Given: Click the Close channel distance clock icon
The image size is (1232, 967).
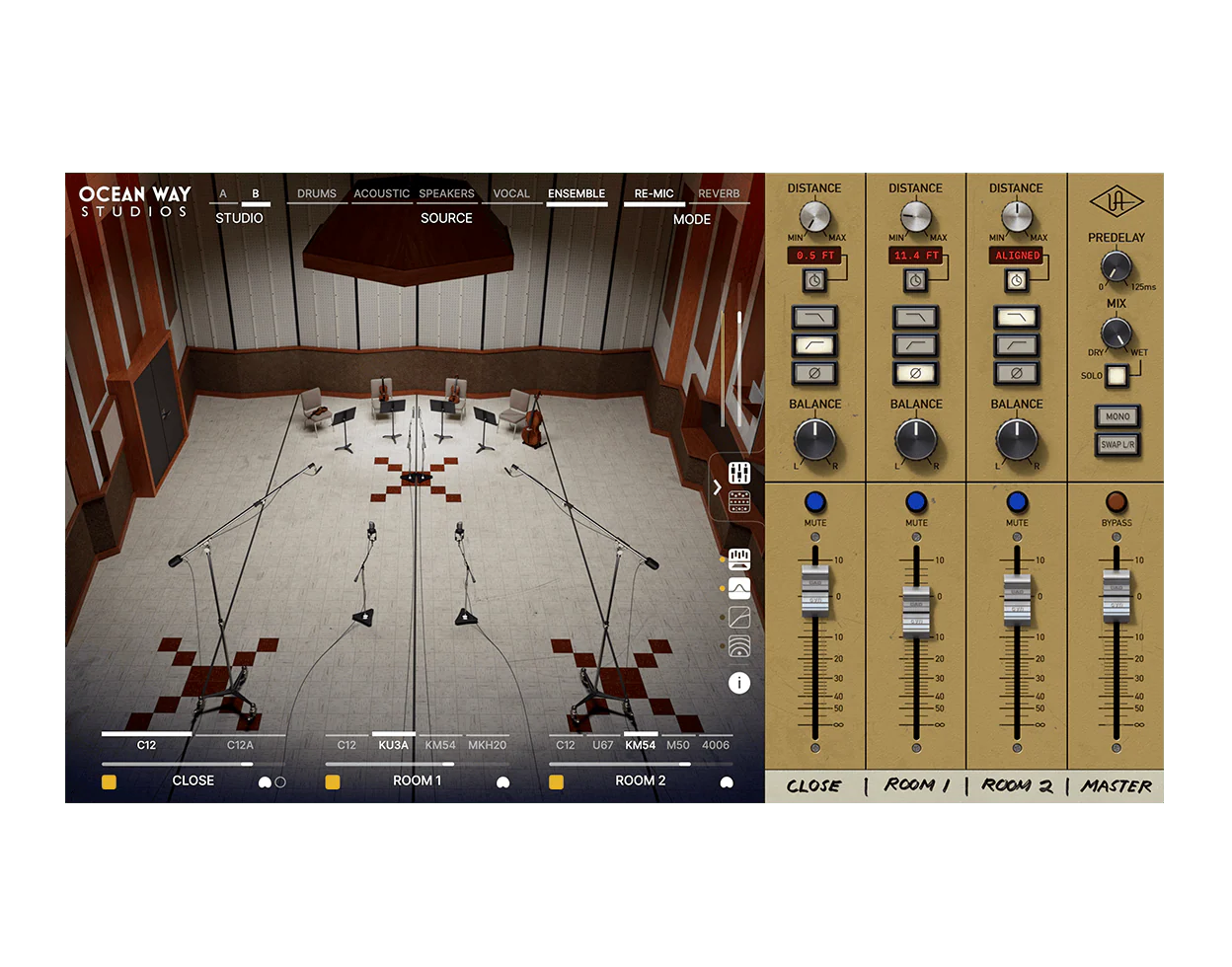Looking at the screenshot, I should point(814,281).
